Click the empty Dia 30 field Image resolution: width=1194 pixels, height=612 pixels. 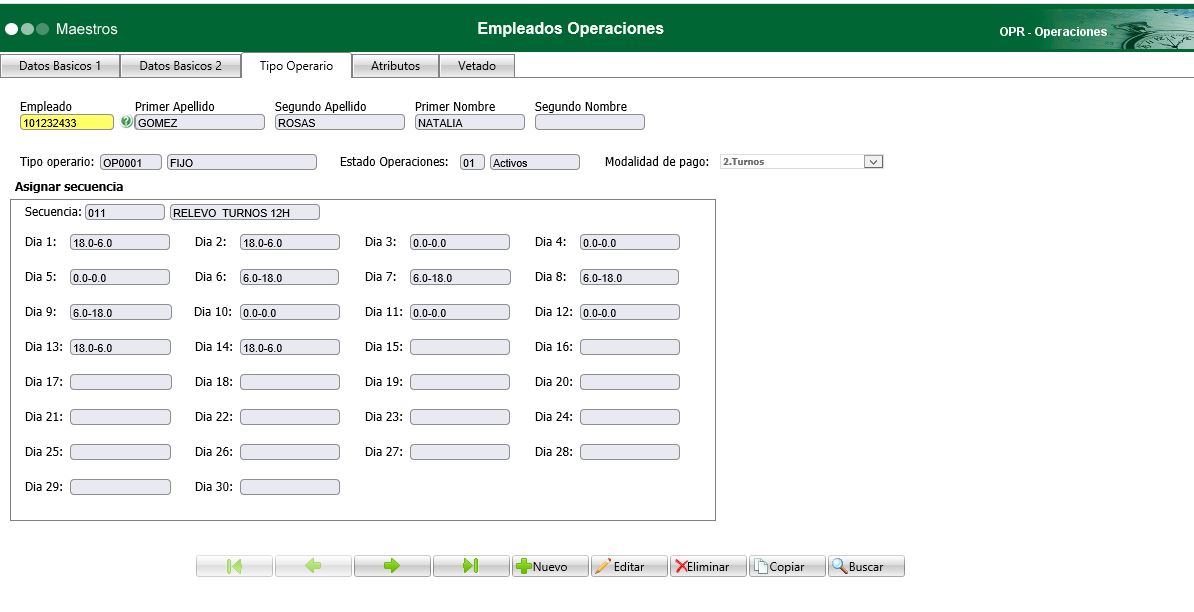(290, 487)
